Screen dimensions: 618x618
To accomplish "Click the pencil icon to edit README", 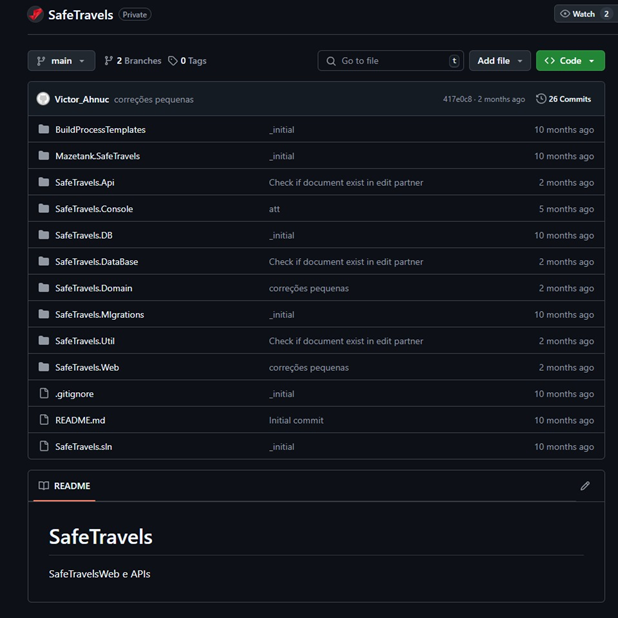I will click(585, 486).
